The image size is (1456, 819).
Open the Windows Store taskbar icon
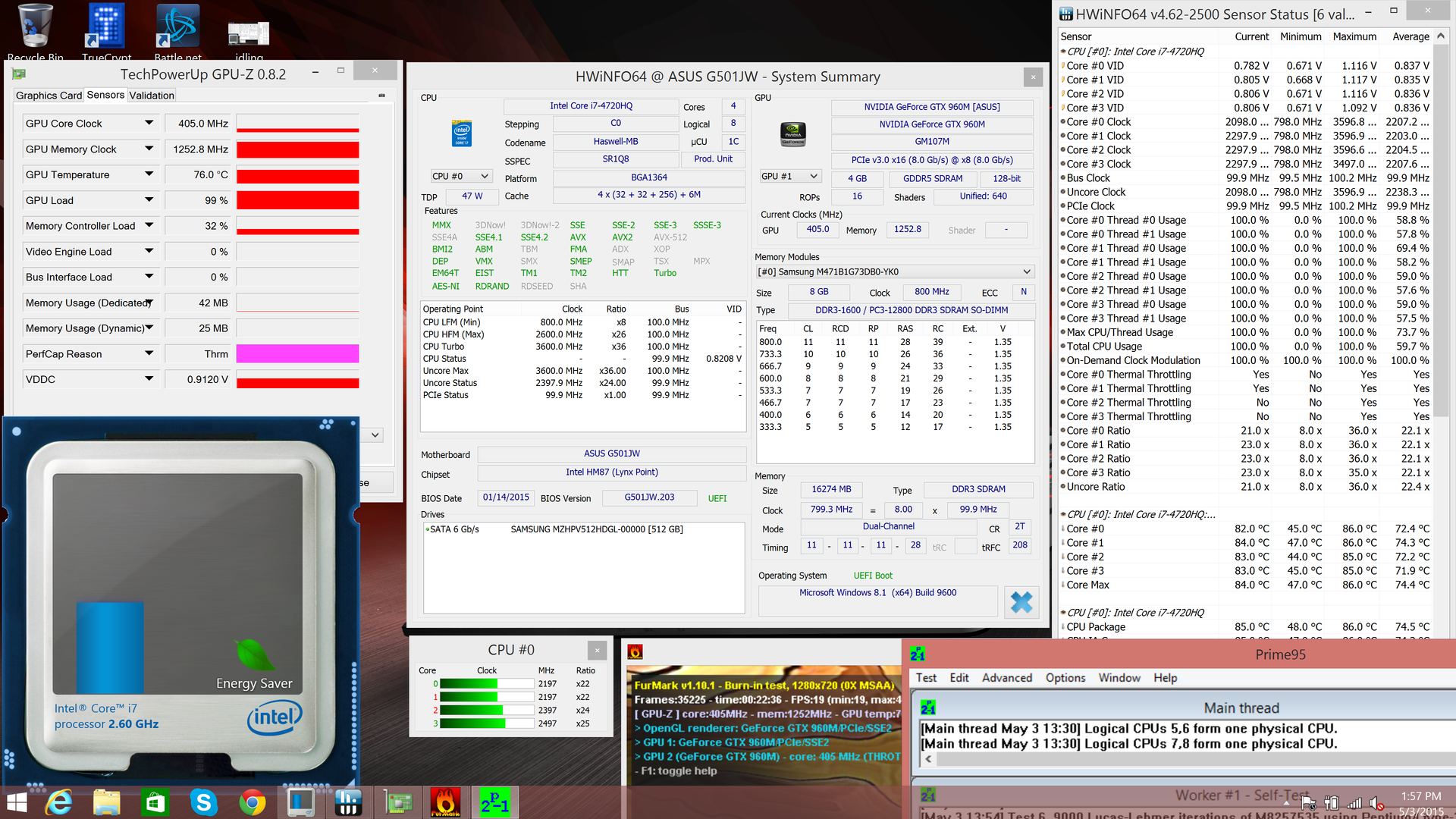(x=155, y=802)
